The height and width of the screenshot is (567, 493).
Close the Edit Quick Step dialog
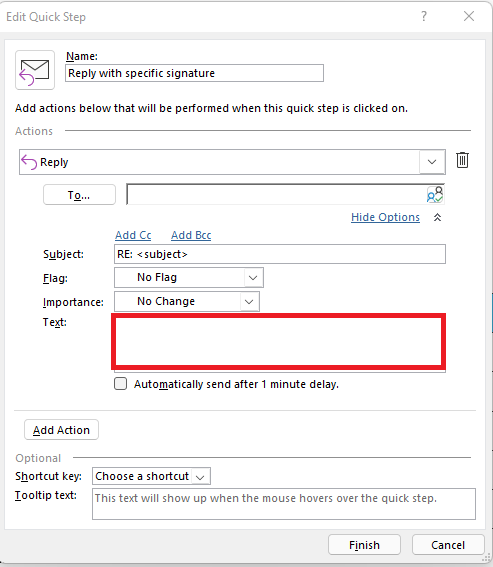(469, 16)
